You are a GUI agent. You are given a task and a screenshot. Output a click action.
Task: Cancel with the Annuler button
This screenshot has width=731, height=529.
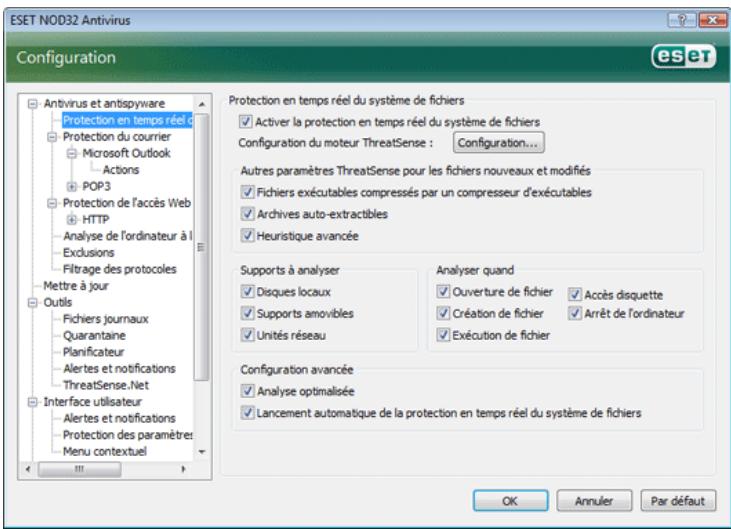(x=594, y=501)
